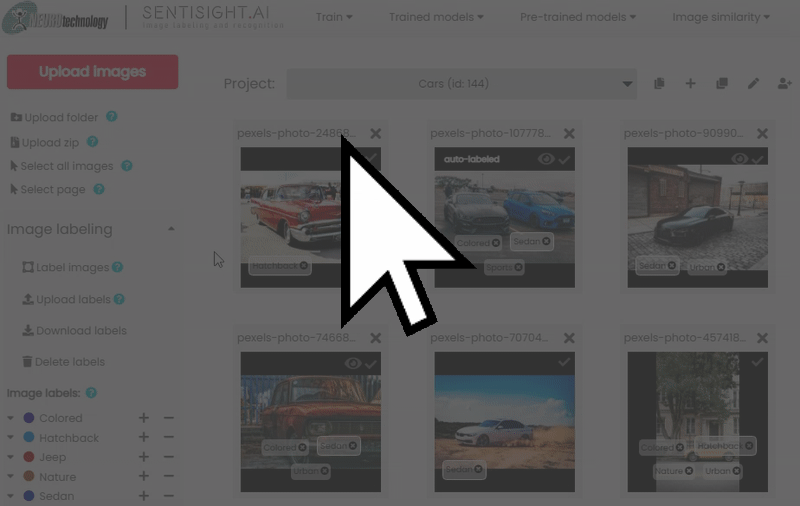Open the share project add-user icon
Viewport: 800px width, 506px height.
click(784, 84)
